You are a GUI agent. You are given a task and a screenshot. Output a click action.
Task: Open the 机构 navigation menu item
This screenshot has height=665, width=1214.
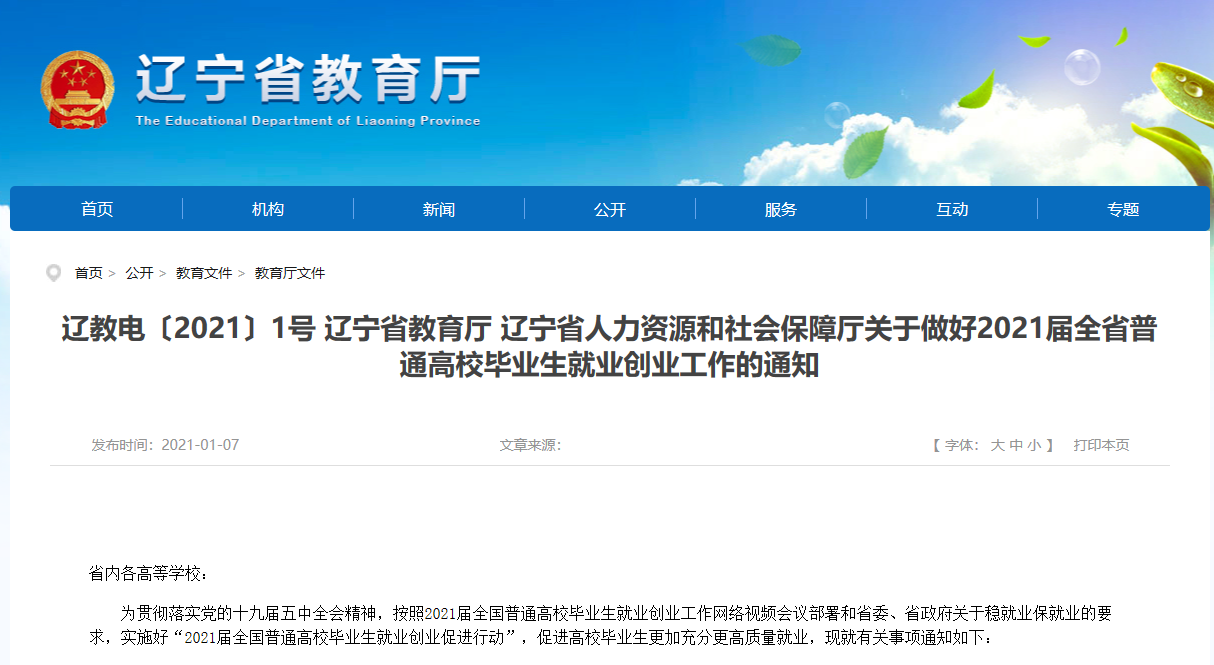coord(268,209)
